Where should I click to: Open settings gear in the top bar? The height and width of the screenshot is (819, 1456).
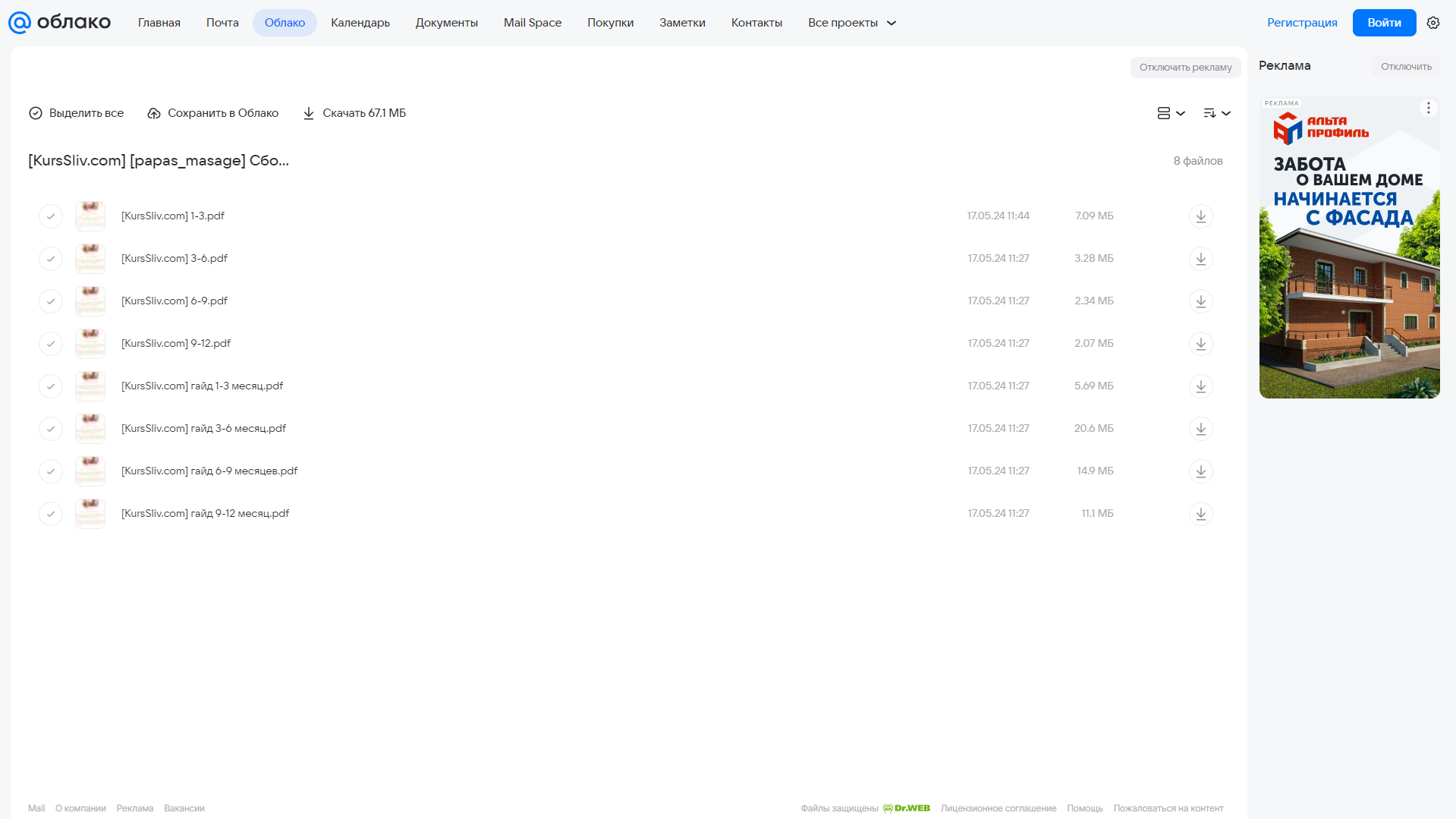click(1433, 23)
